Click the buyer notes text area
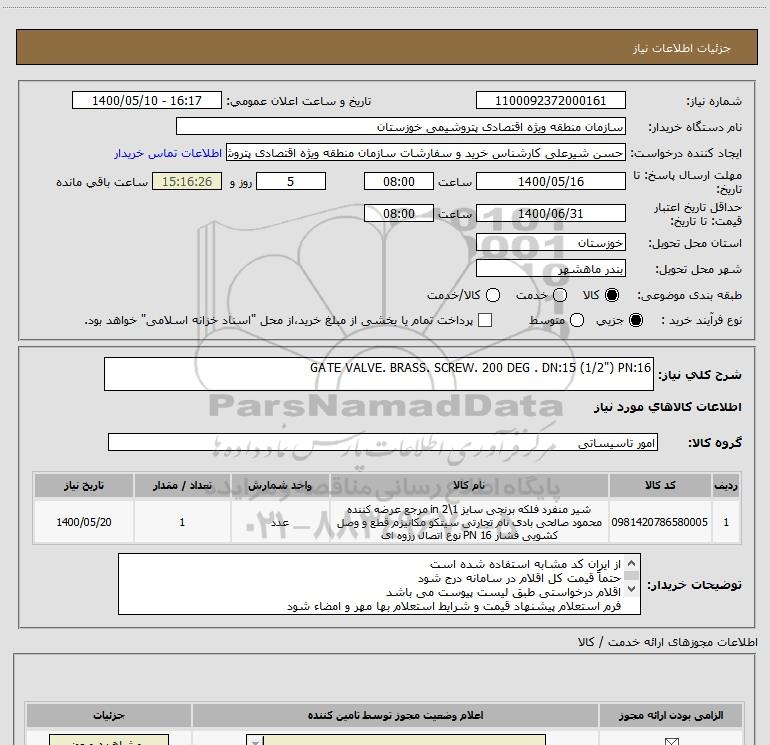 379,584
